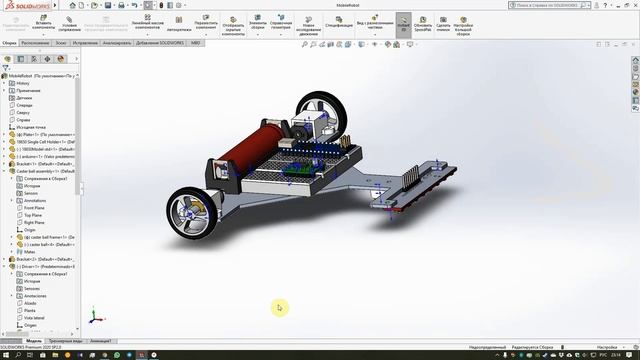Open ConfigurationManager tab in left panel
Viewport: 640px width, 360px height.
click(34, 59)
